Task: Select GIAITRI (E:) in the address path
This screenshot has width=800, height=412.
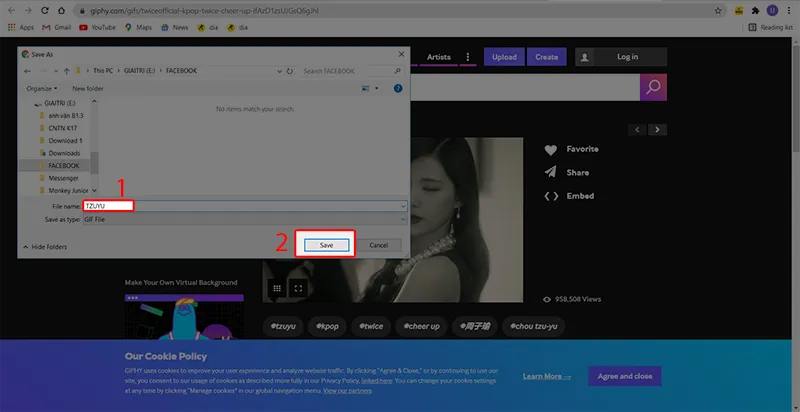Action: (x=139, y=71)
